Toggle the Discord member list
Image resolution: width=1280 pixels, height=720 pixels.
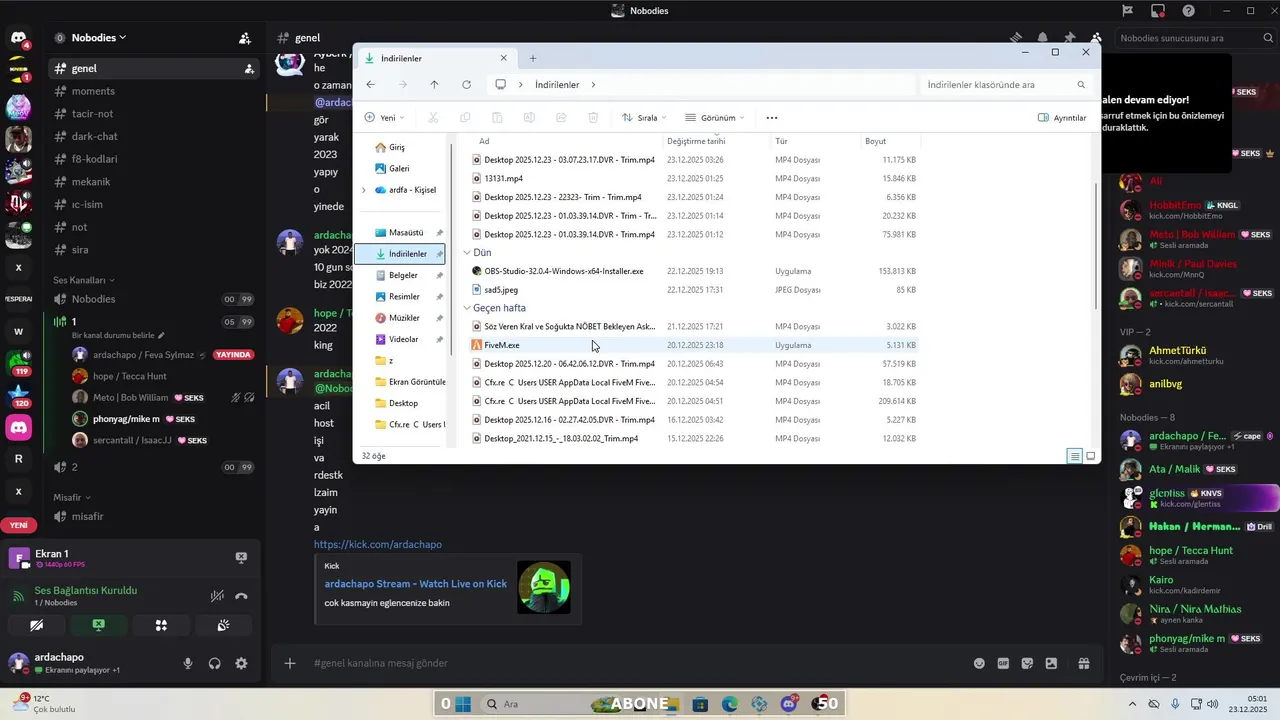pyautogui.click(x=1096, y=38)
